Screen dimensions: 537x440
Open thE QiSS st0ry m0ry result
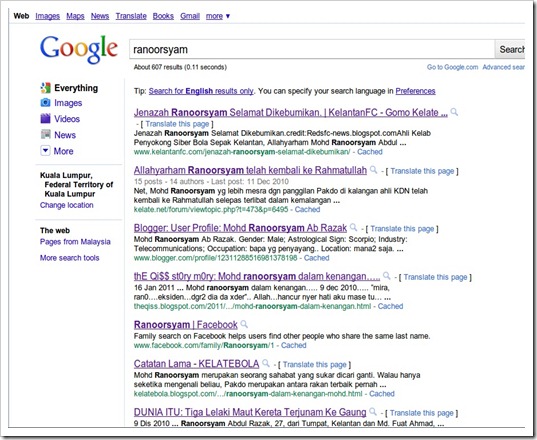[x=257, y=276]
